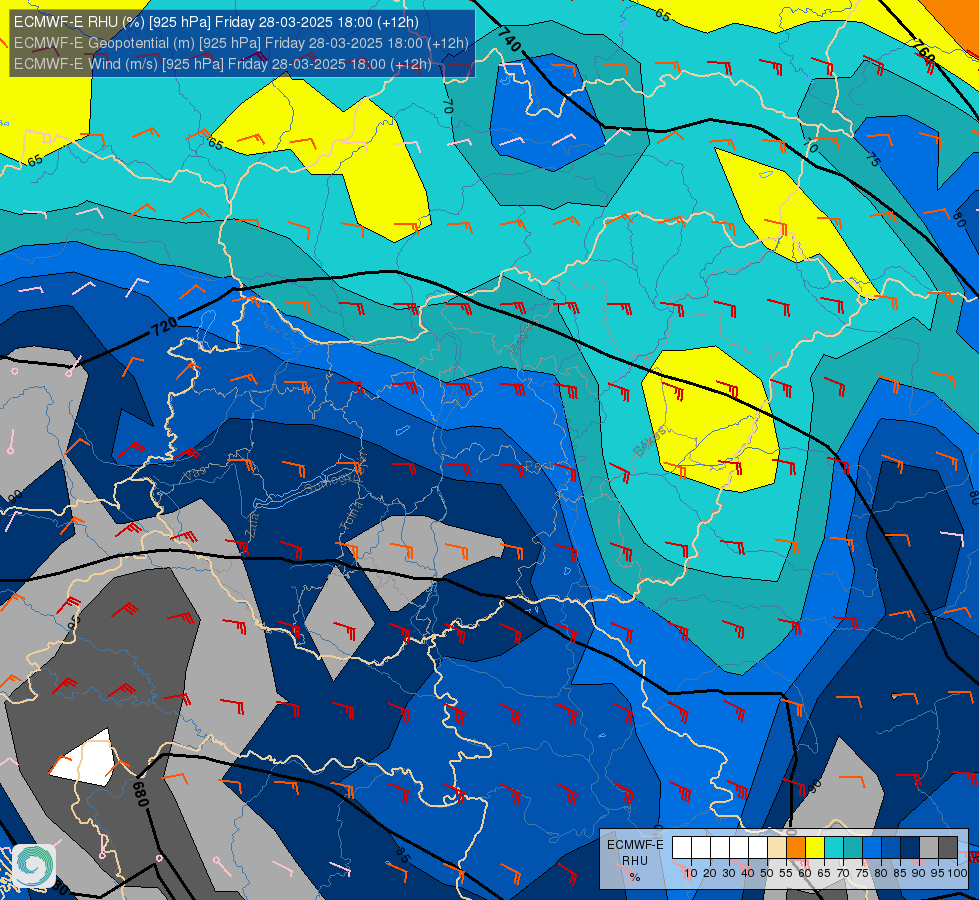
Task: Click the Békés county label
Action: (x=650, y=441)
